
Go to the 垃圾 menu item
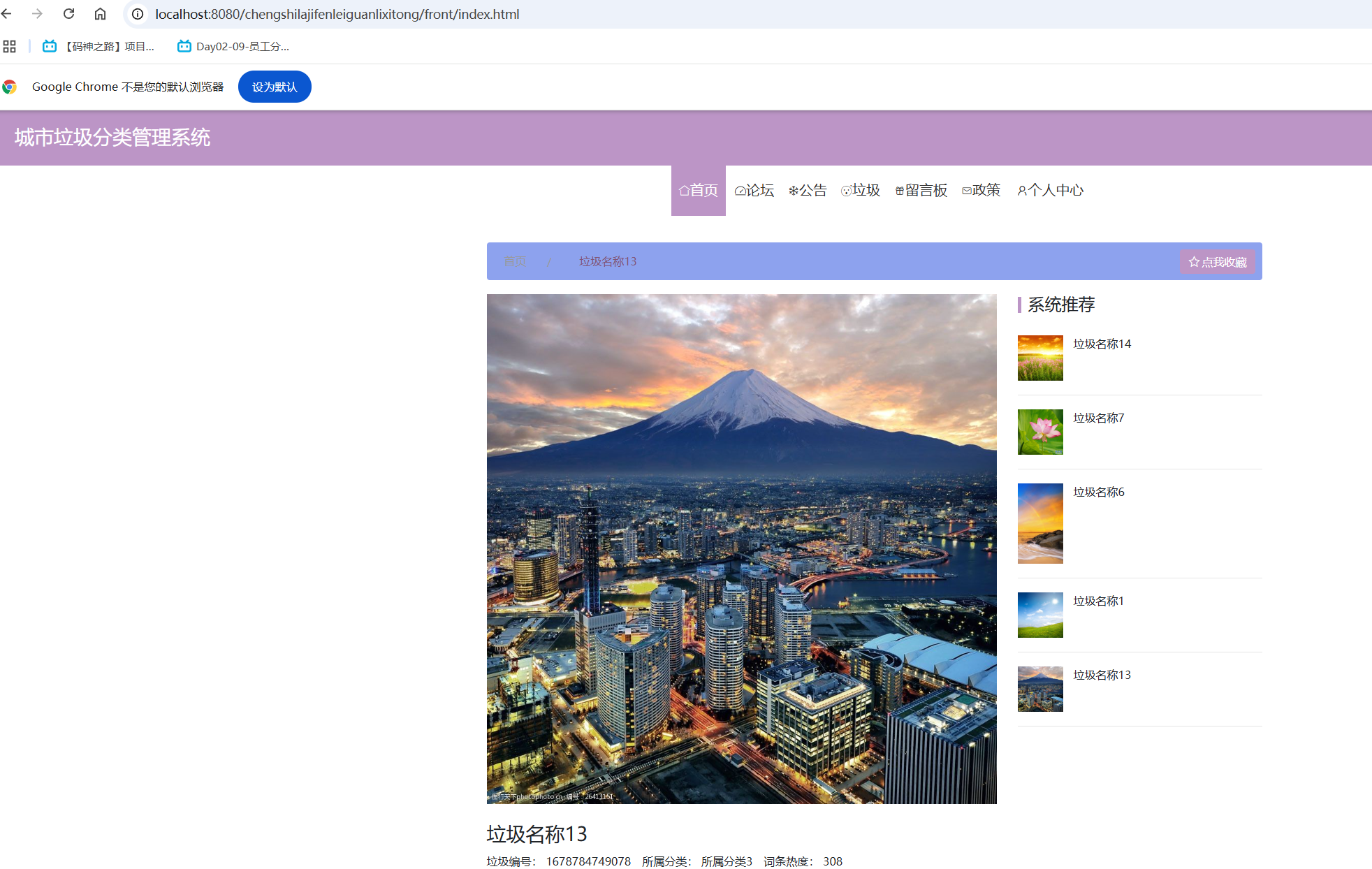[860, 191]
